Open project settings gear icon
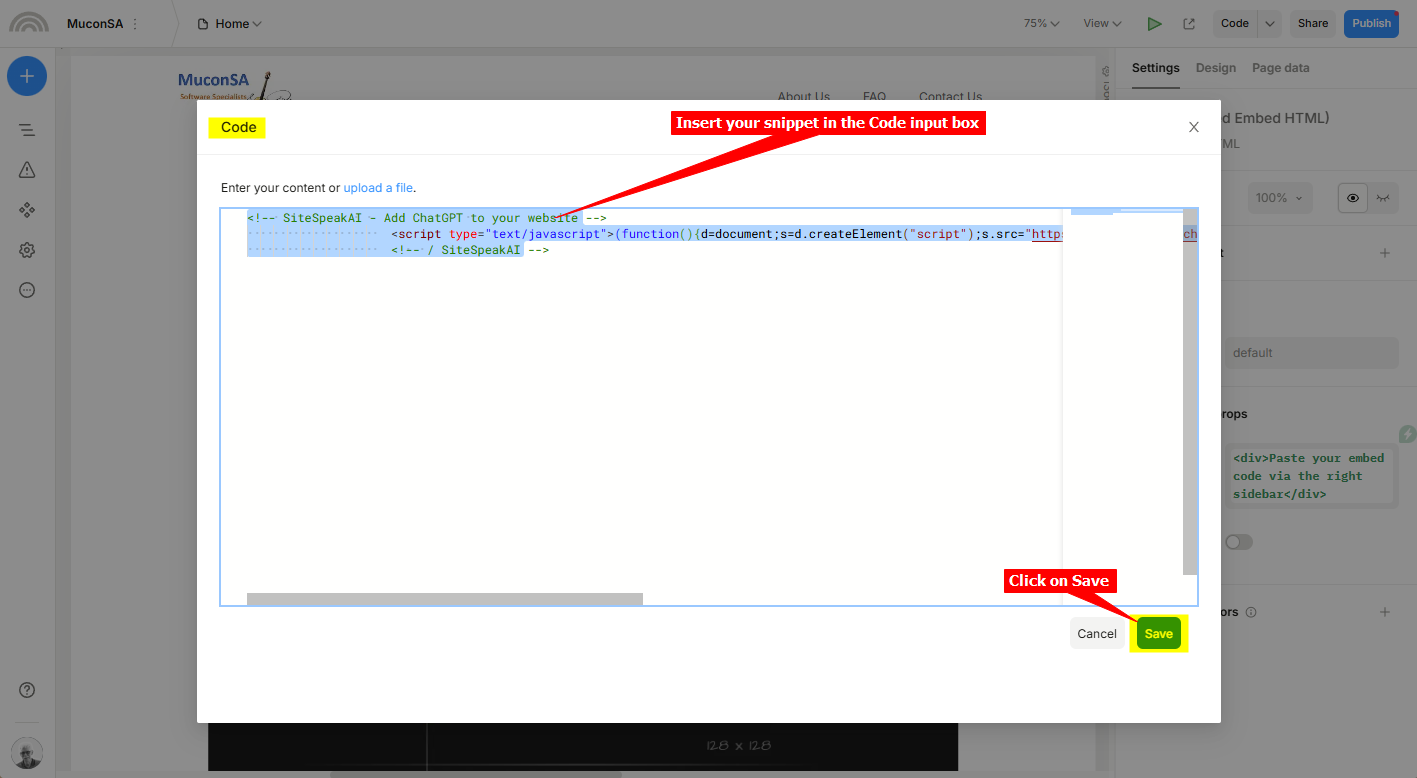Screen dimensions: 1417x778 pos(27,250)
